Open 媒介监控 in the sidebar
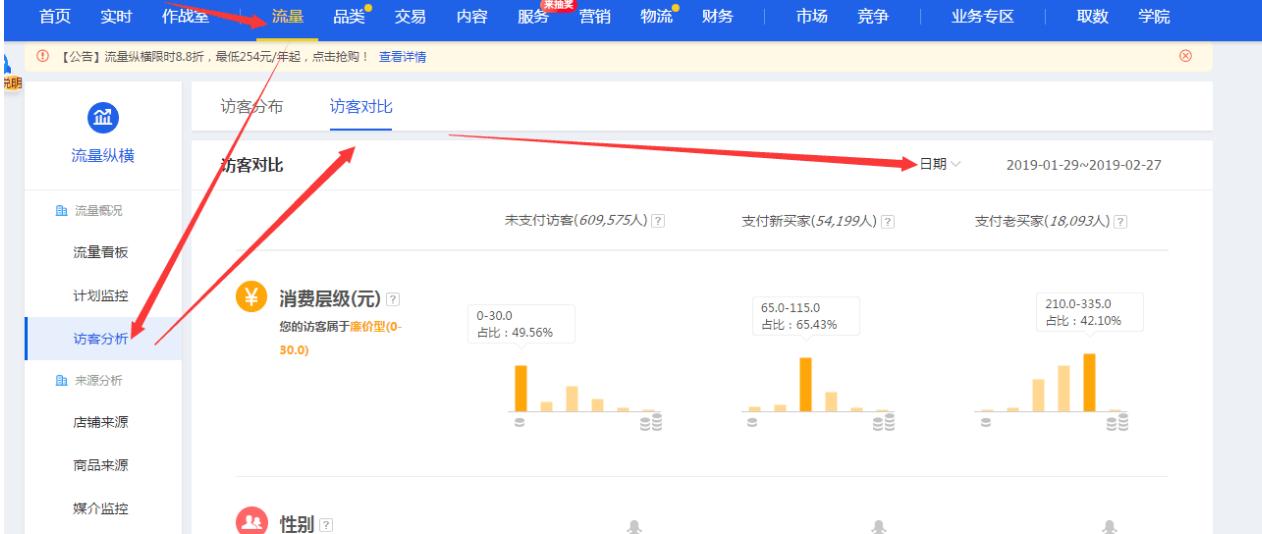 (101, 511)
